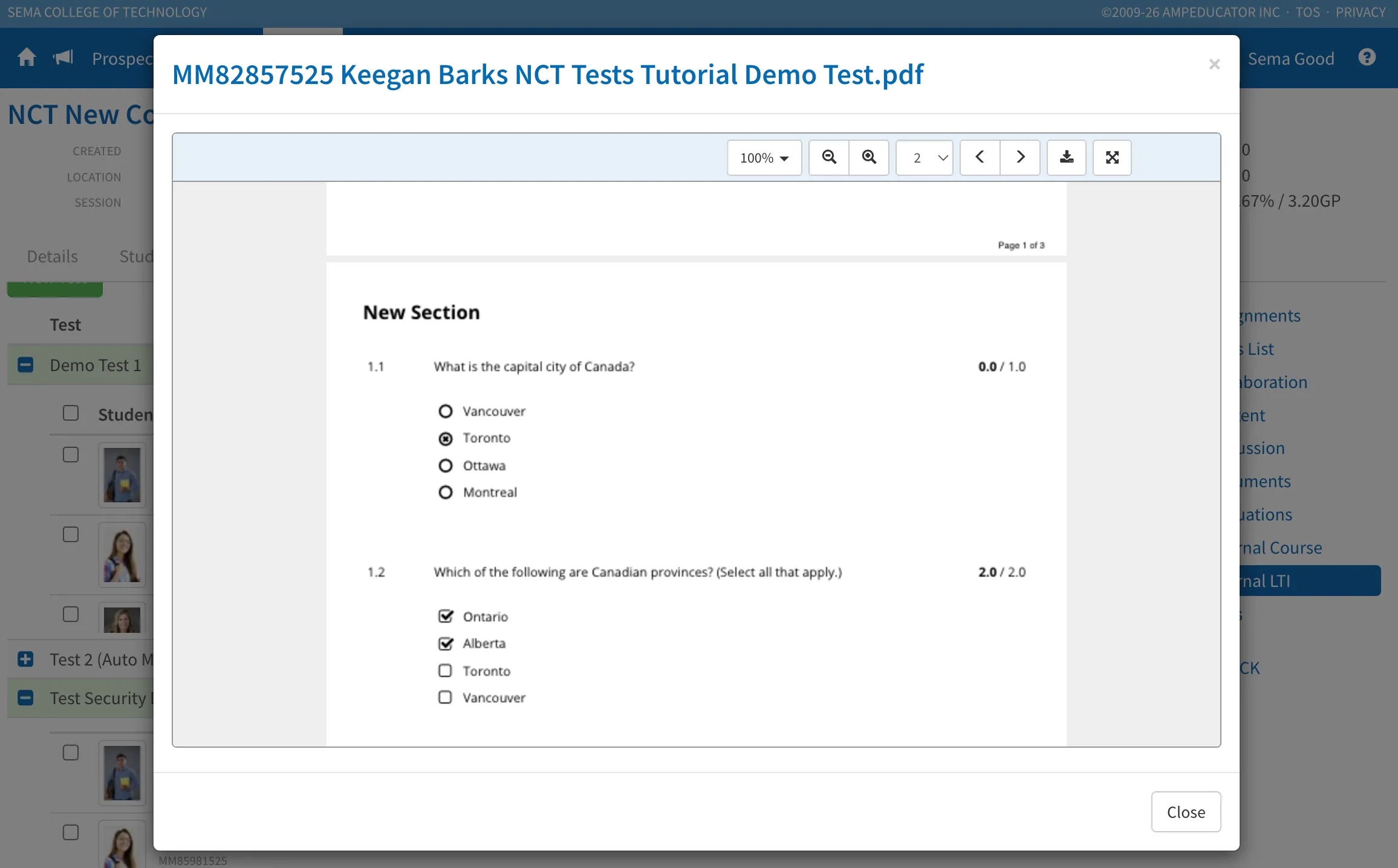Zoom in the PDF viewer
Image resolution: width=1398 pixels, height=868 pixels.
(869, 158)
